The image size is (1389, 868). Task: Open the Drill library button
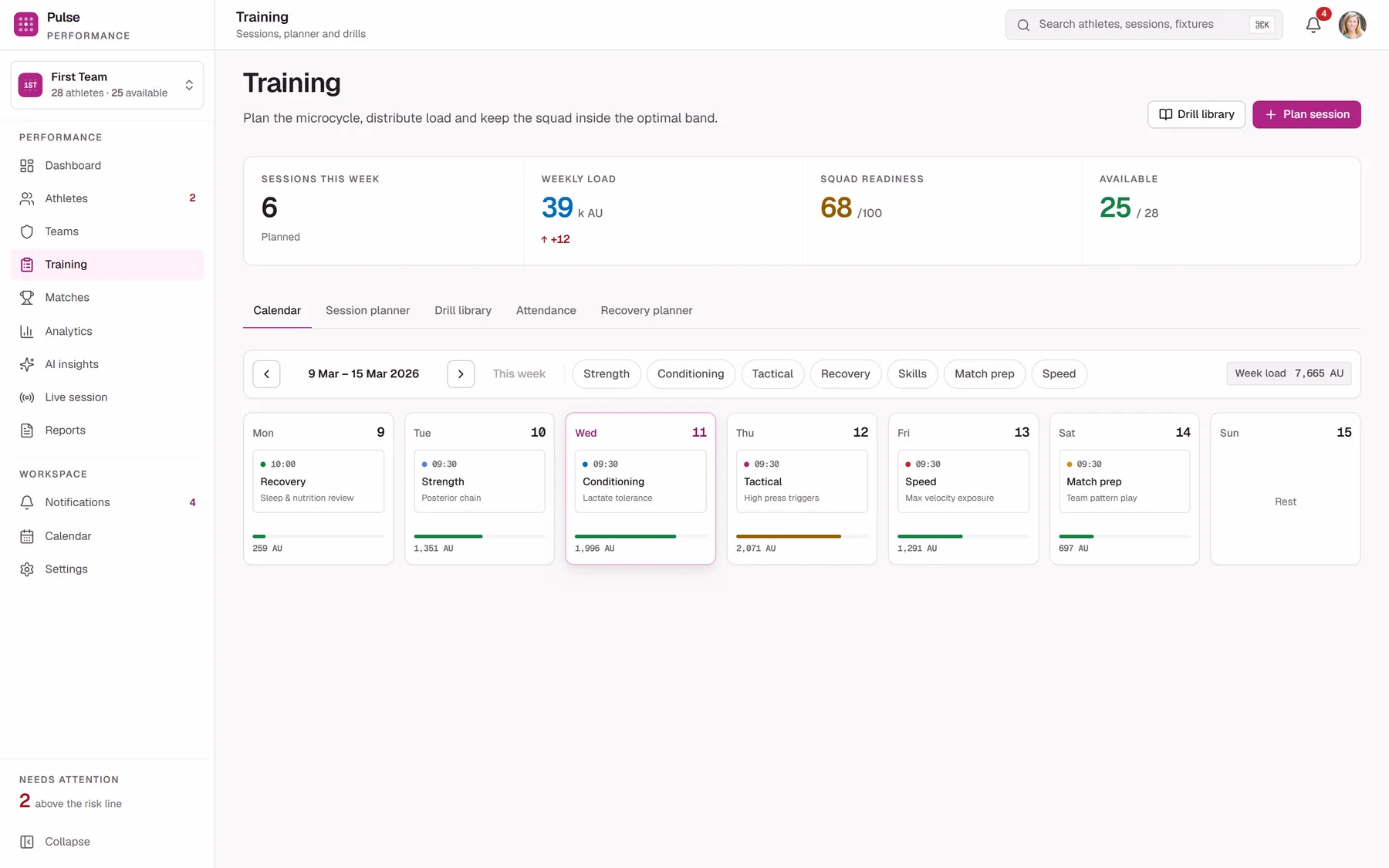pyautogui.click(x=1196, y=114)
